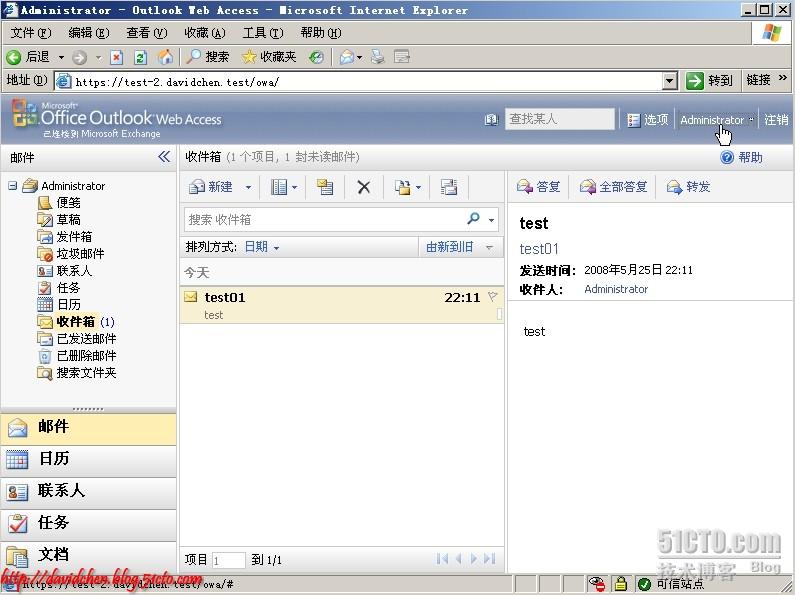Click the 查找某人 (Find Someone) input field

(559, 119)
